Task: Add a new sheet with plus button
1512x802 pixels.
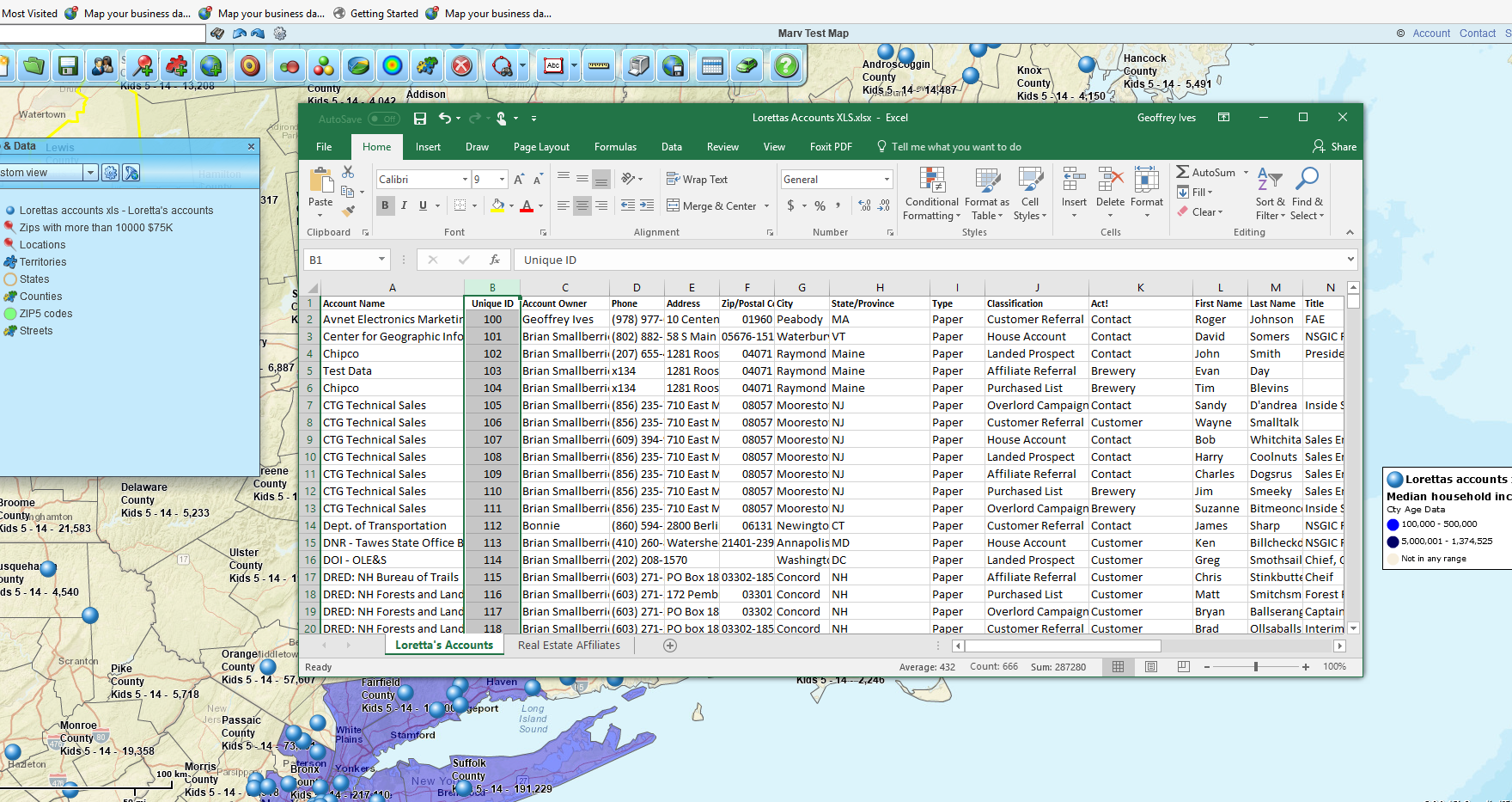Action: point(670,646)
